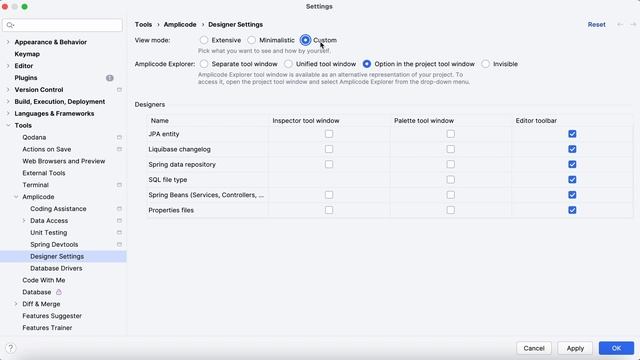Click the back navigation arrow
Viewport: 640px width, 360px height.
[x=620, y=24]
